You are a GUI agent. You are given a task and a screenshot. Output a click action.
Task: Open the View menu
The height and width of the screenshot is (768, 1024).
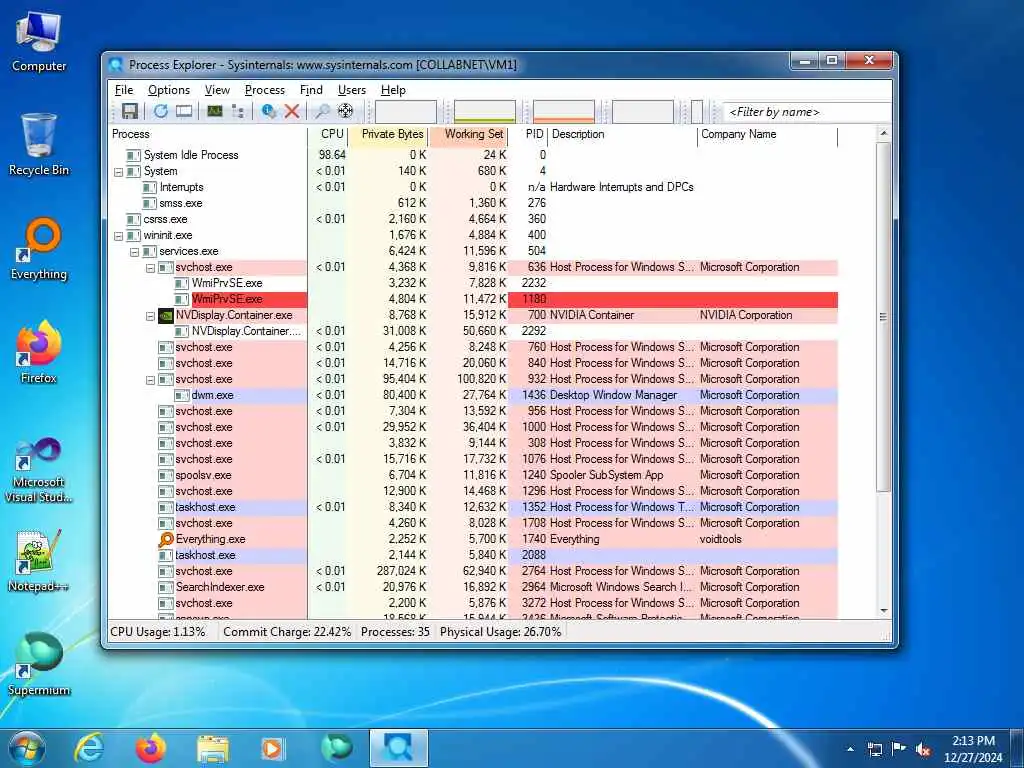[x=217, y=90]
